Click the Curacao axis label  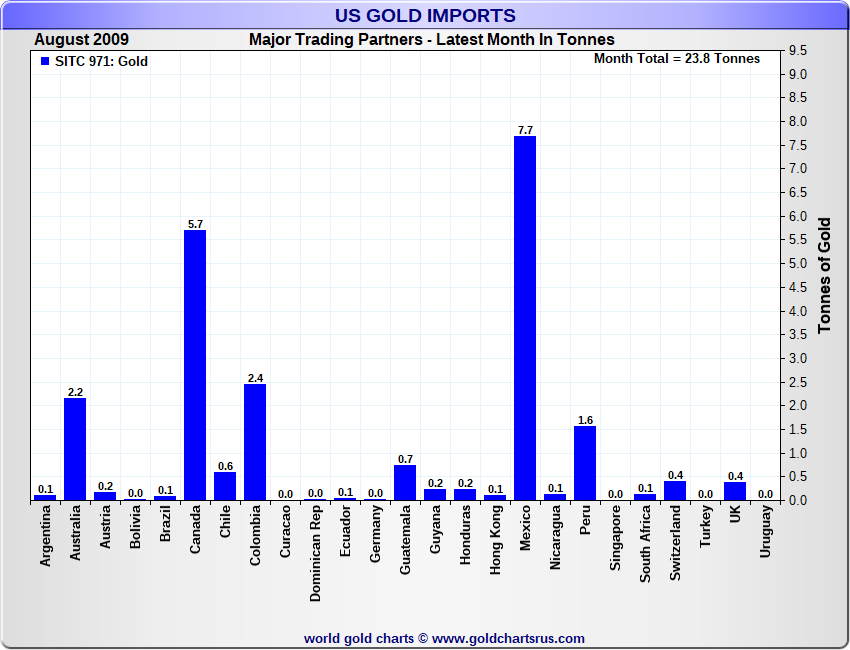pos(285,531)
